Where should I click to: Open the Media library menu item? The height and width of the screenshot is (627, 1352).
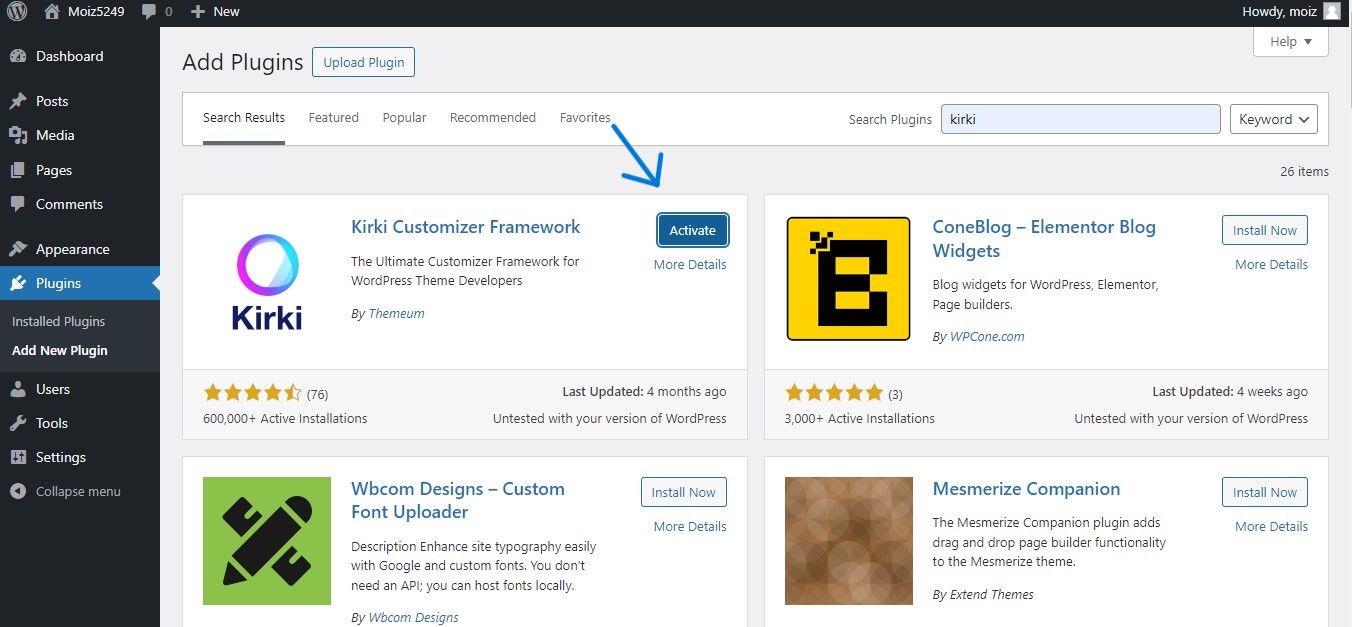coord(55,135)
